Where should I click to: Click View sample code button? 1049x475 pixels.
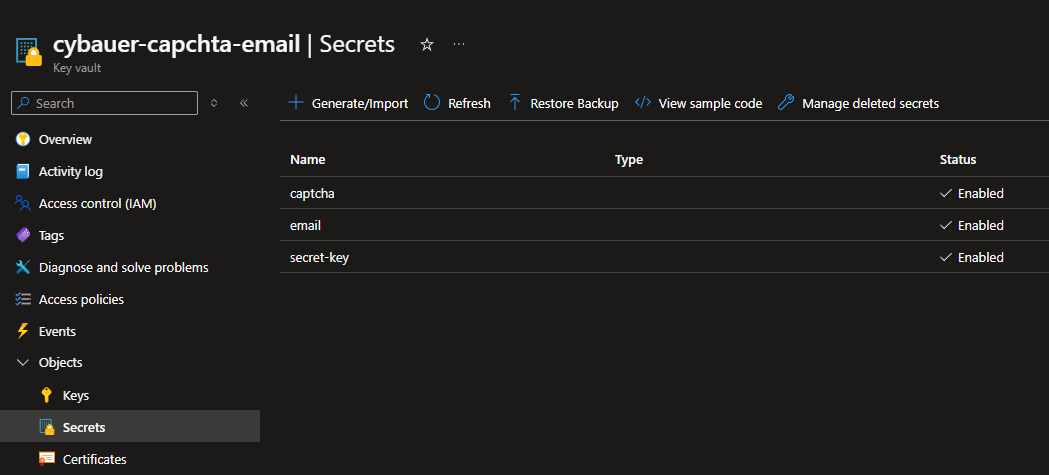[698, 103]
